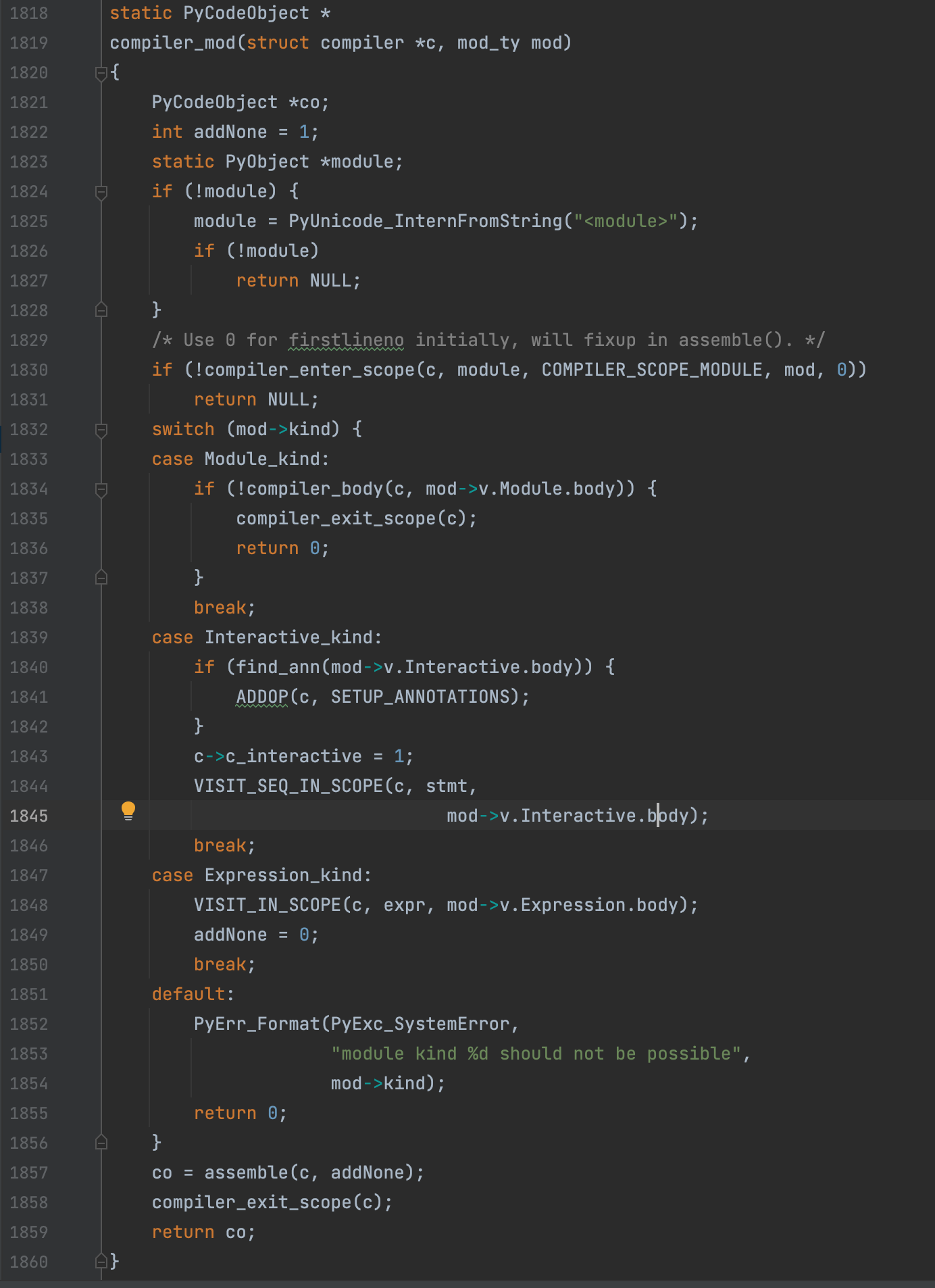Click fold end marker at line 1837
This screenshot has width=935, height=1288.
(x=101, y=578)
